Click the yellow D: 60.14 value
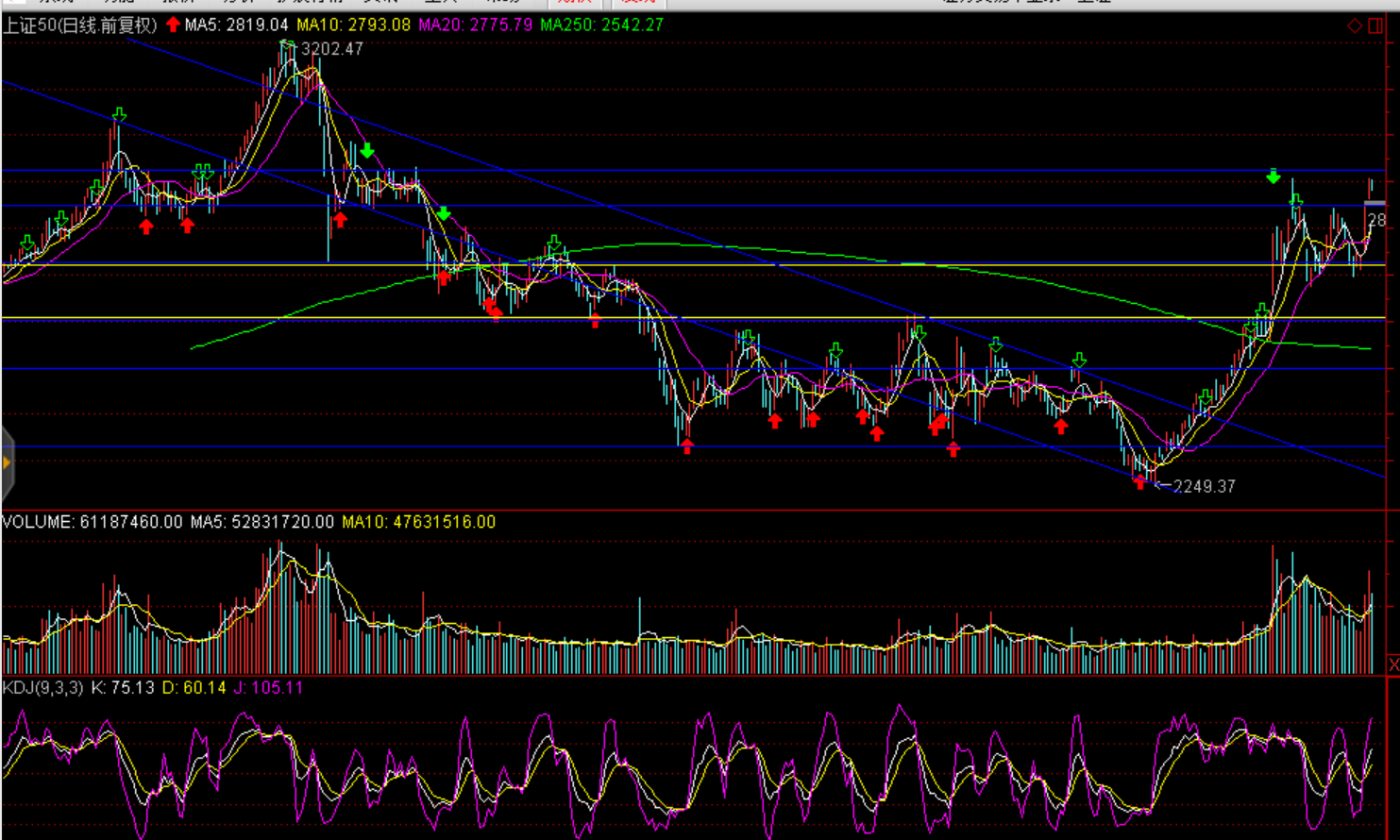The height and width of the screenshot is (840, 1400). 194,688
